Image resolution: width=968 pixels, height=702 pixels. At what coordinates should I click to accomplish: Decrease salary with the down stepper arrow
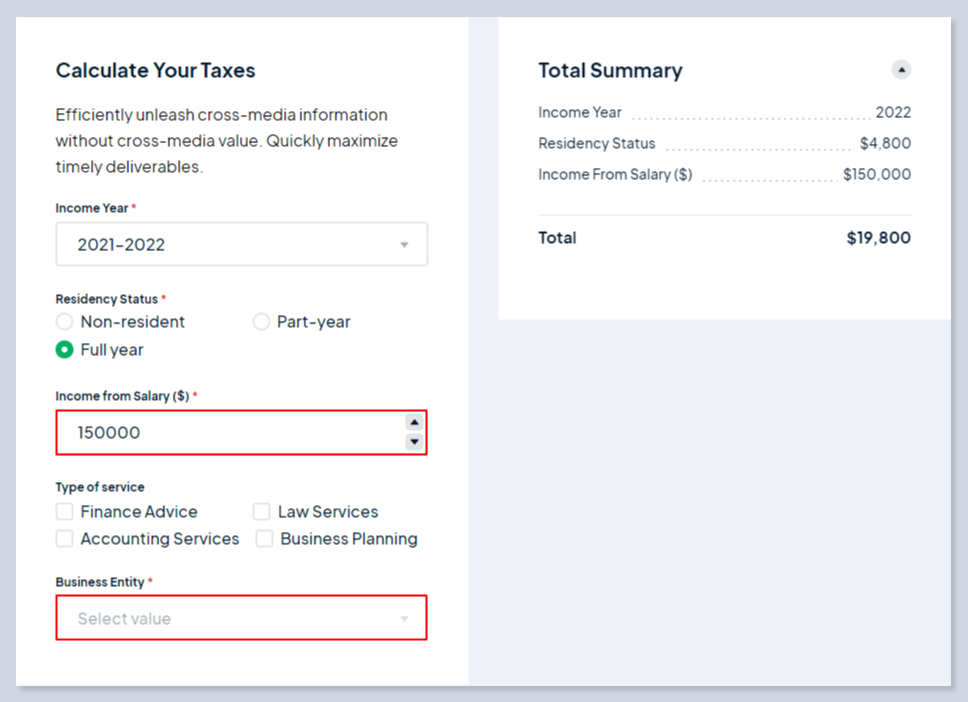tap(414, 442)
